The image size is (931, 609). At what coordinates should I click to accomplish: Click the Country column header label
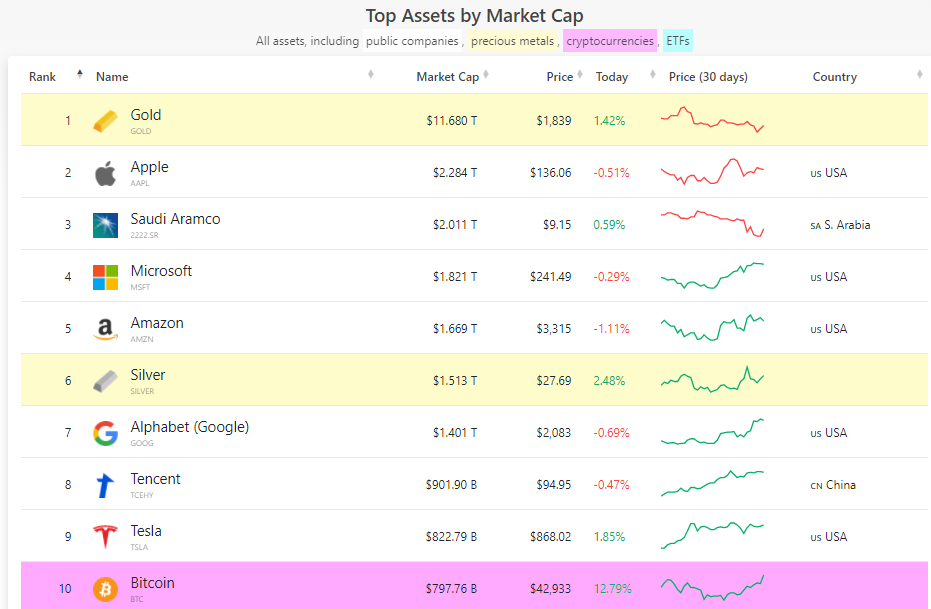click(835, 77)
